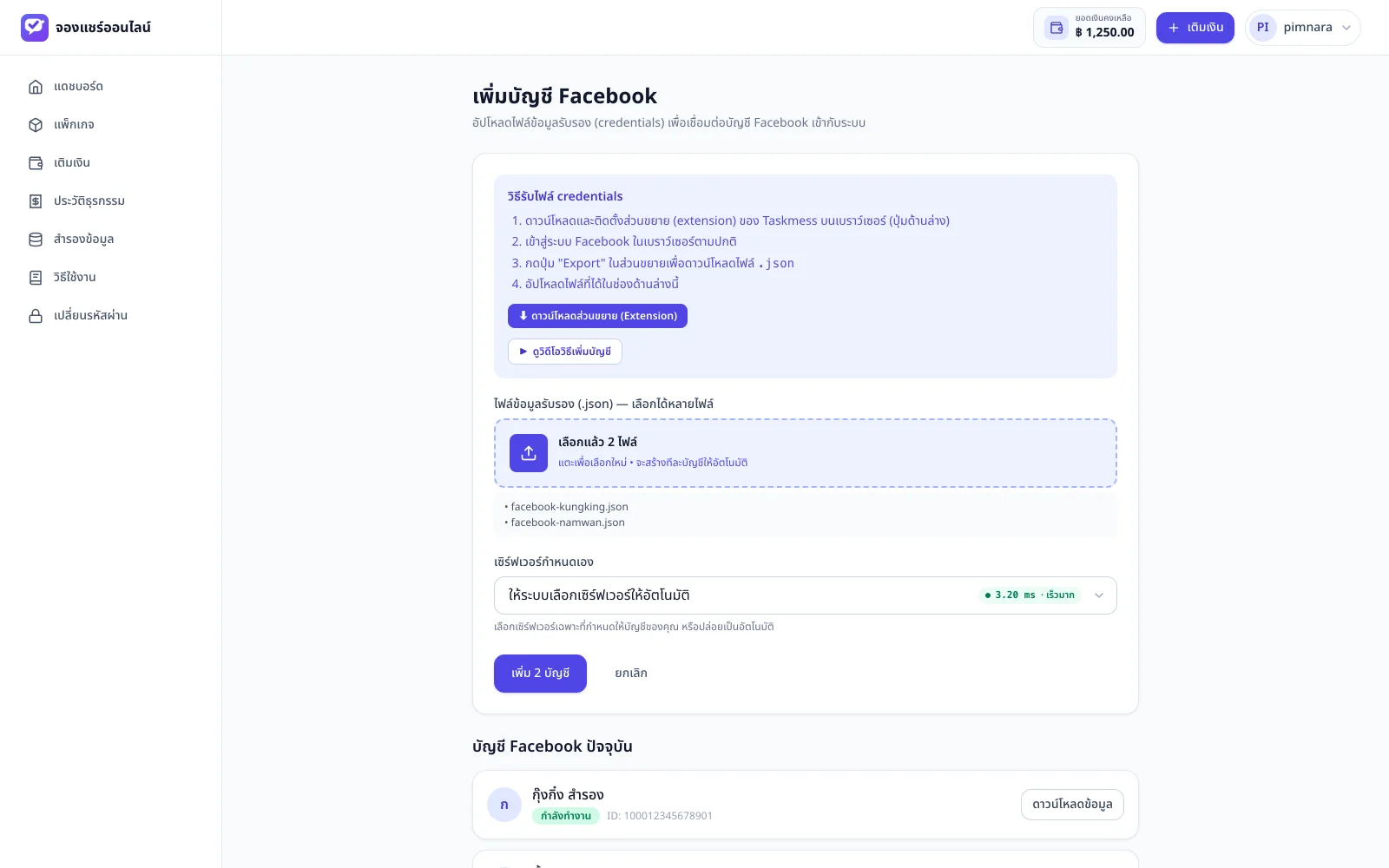
Task: Select สำรองข้อมูล in the sidebar
Action: pos(111,240)
